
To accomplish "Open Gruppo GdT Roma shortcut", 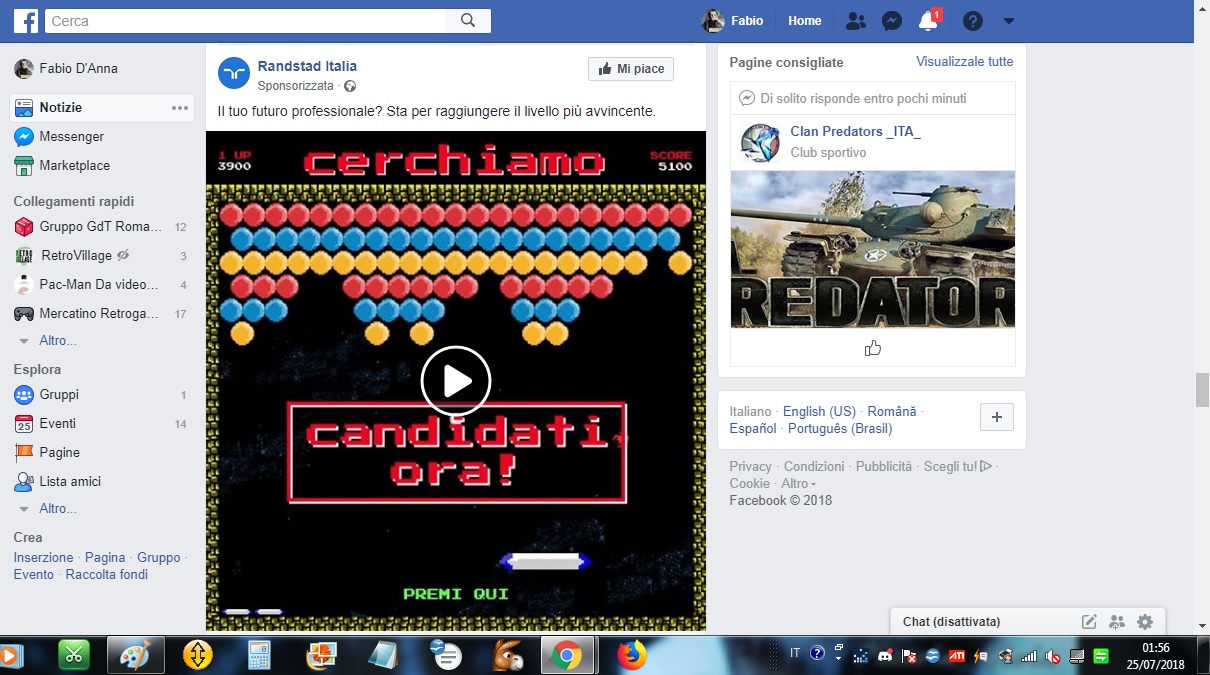I will click(100, 227).
